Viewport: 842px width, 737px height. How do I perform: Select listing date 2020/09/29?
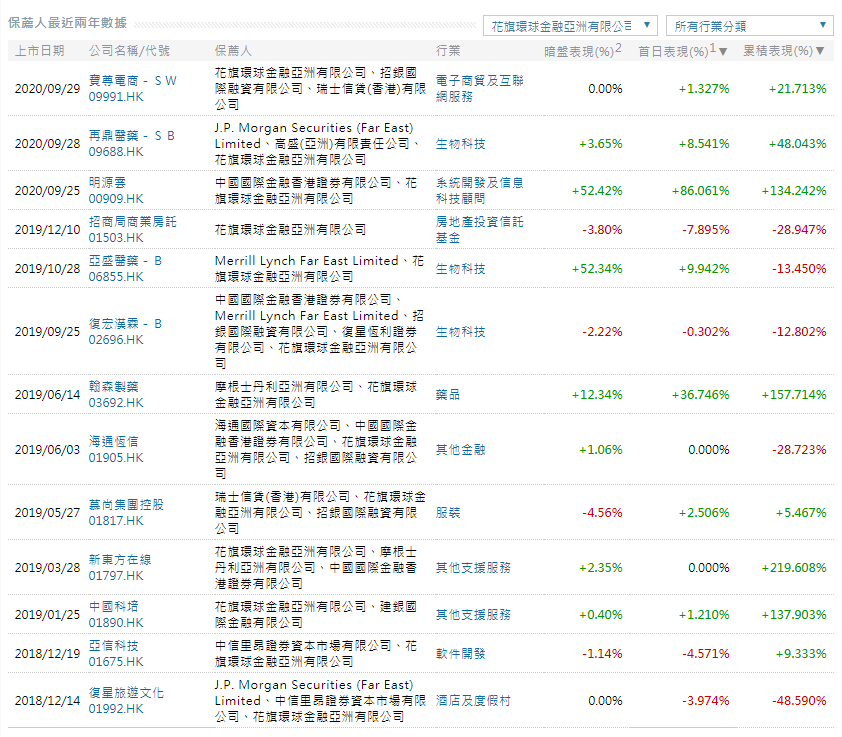pos(47,89)
